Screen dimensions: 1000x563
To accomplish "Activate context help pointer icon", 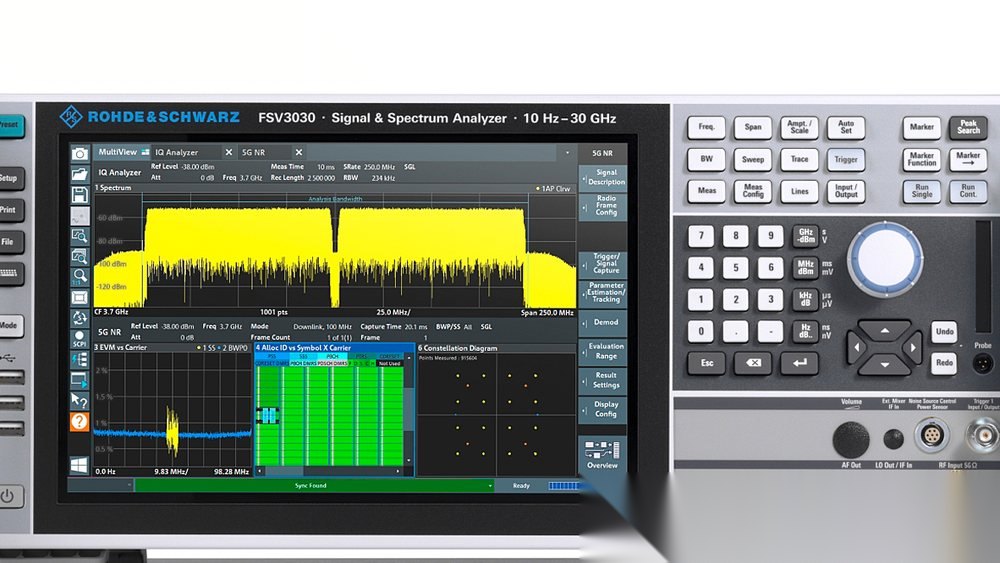I will 80,400.
